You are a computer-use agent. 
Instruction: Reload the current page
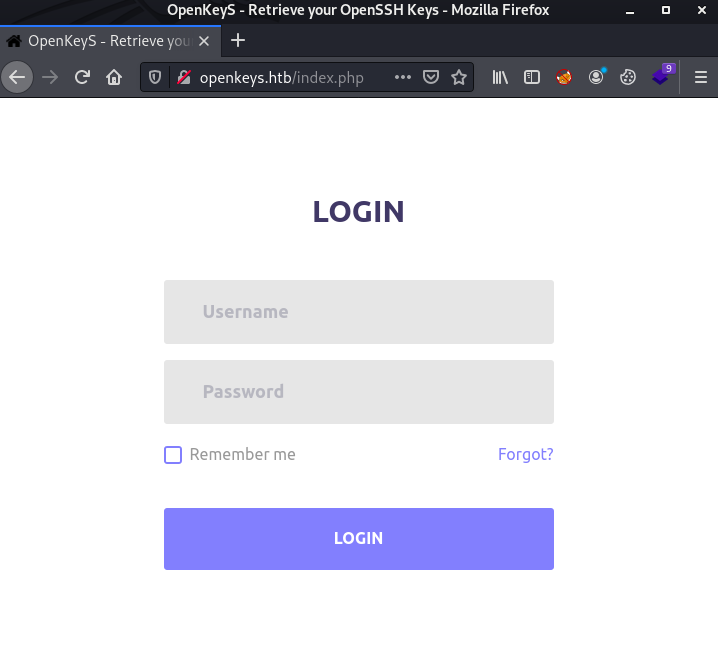click(82, 77)
